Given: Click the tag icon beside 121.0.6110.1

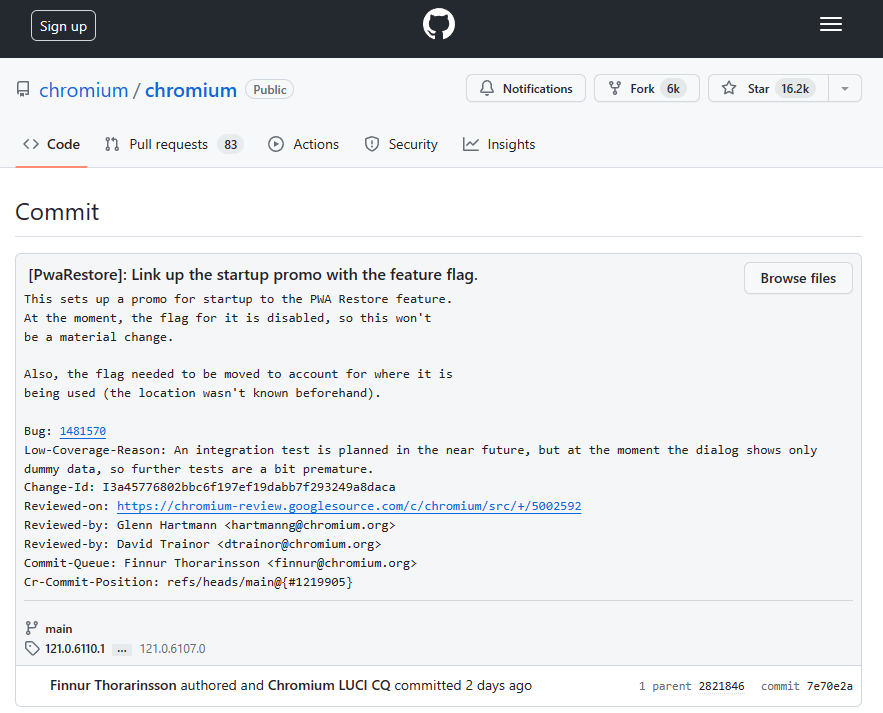Looking at the screenshot, I should coord(32,648).
